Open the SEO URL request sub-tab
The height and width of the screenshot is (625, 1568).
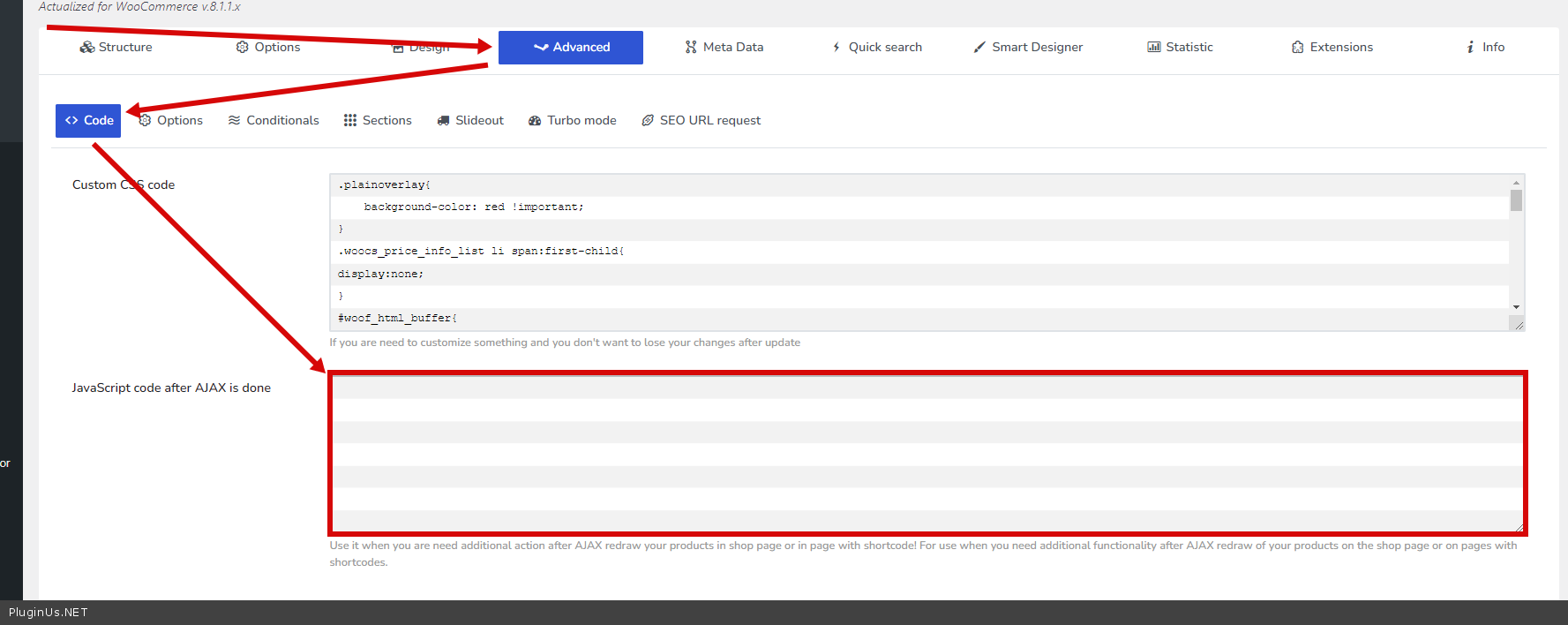[701, 121]
